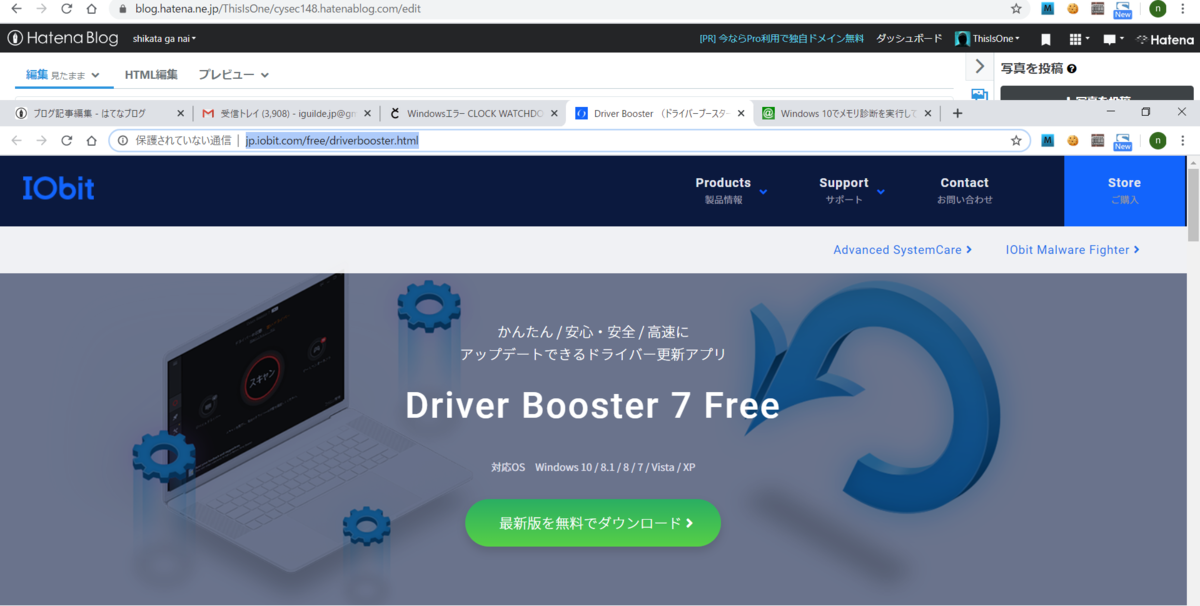The image size is (1200, 606).
Task: Open the Hatena services grid dropdown
Action: (1079, 39)
